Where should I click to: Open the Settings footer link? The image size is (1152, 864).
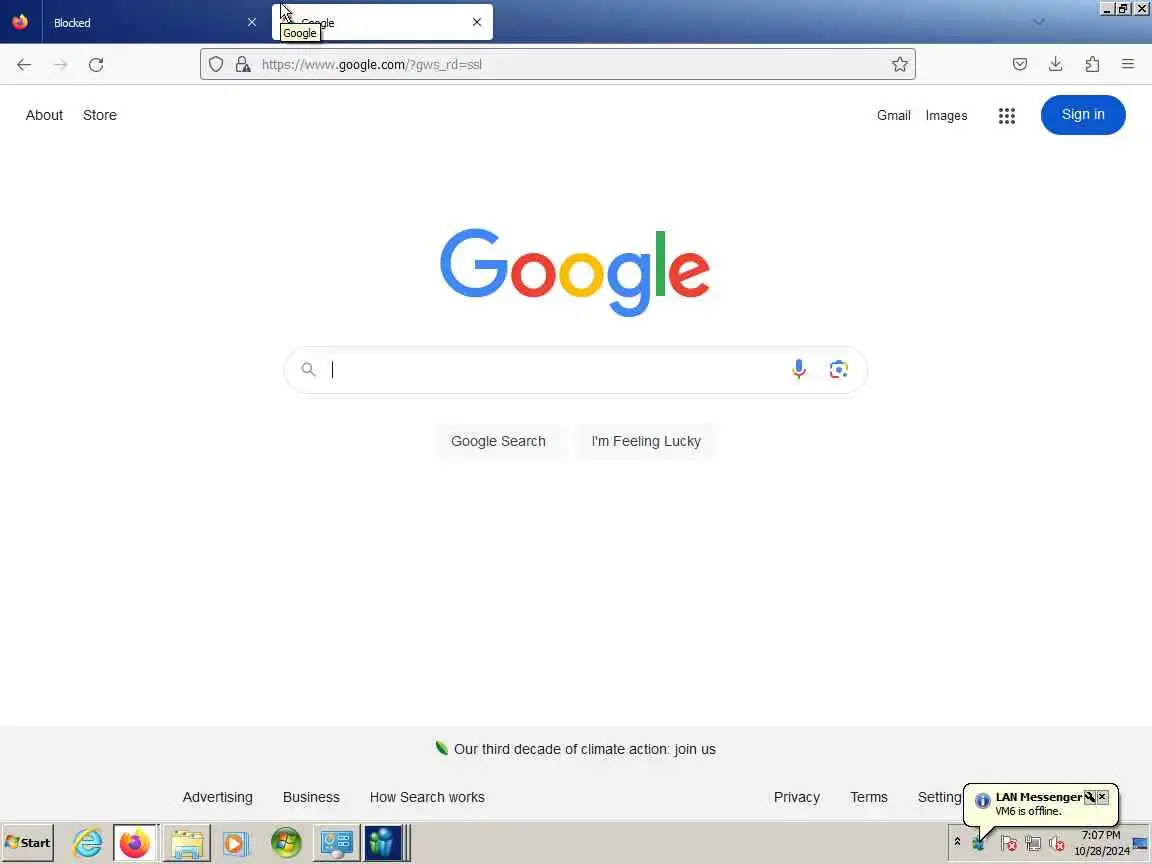(x=940, y=797)
